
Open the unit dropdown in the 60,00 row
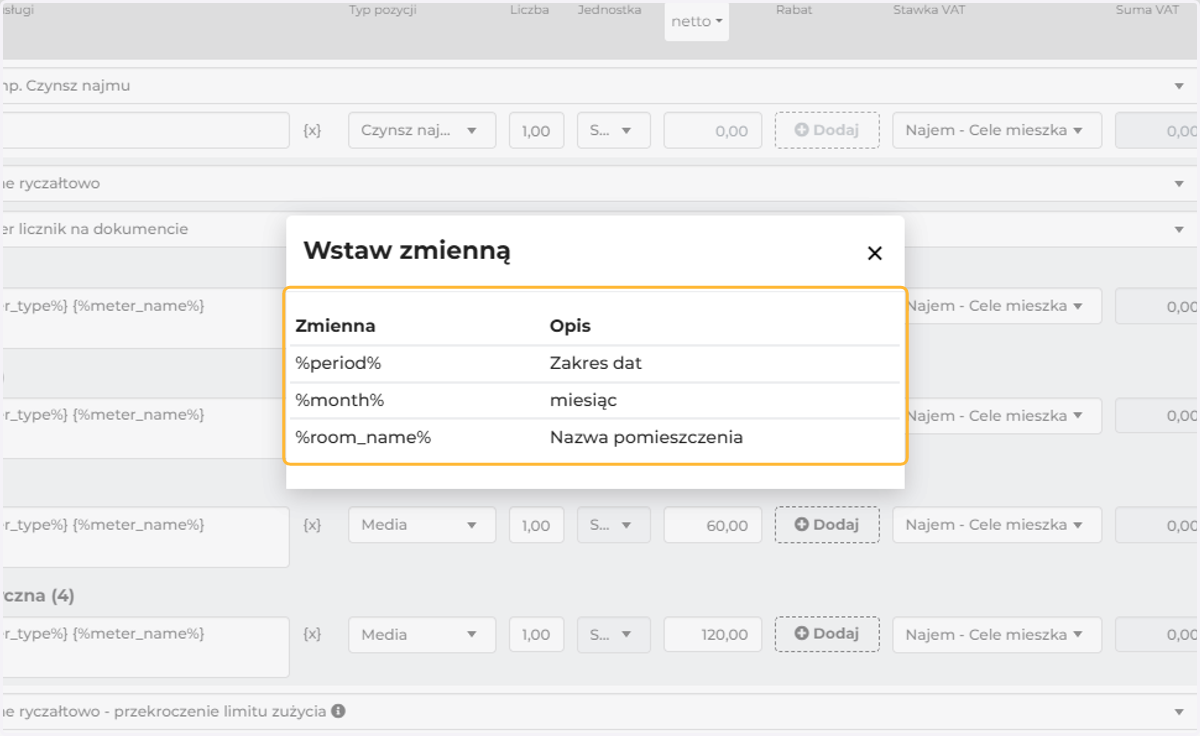point(614,525)
